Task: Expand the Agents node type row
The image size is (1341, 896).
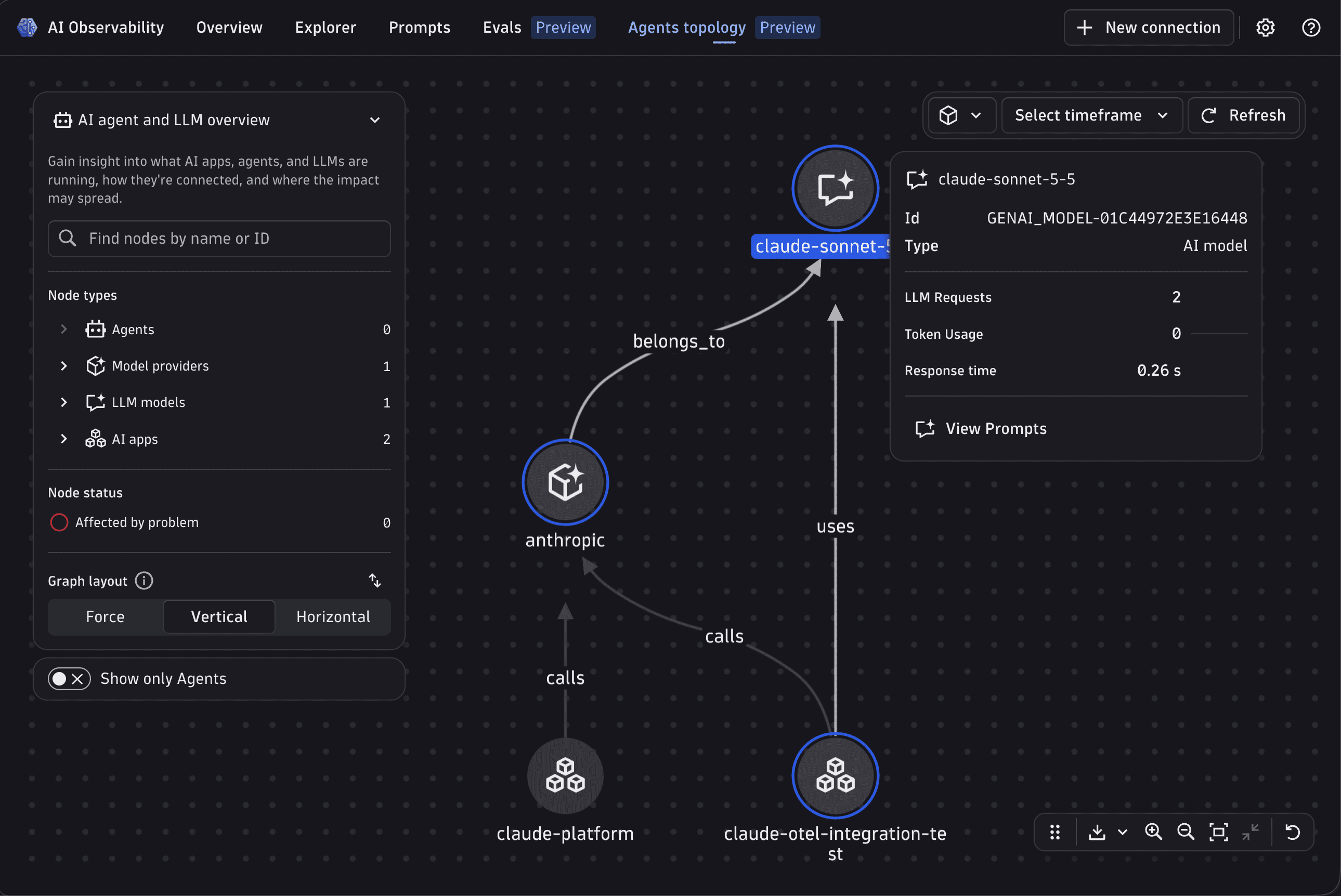Action: (x=63, y=330)
